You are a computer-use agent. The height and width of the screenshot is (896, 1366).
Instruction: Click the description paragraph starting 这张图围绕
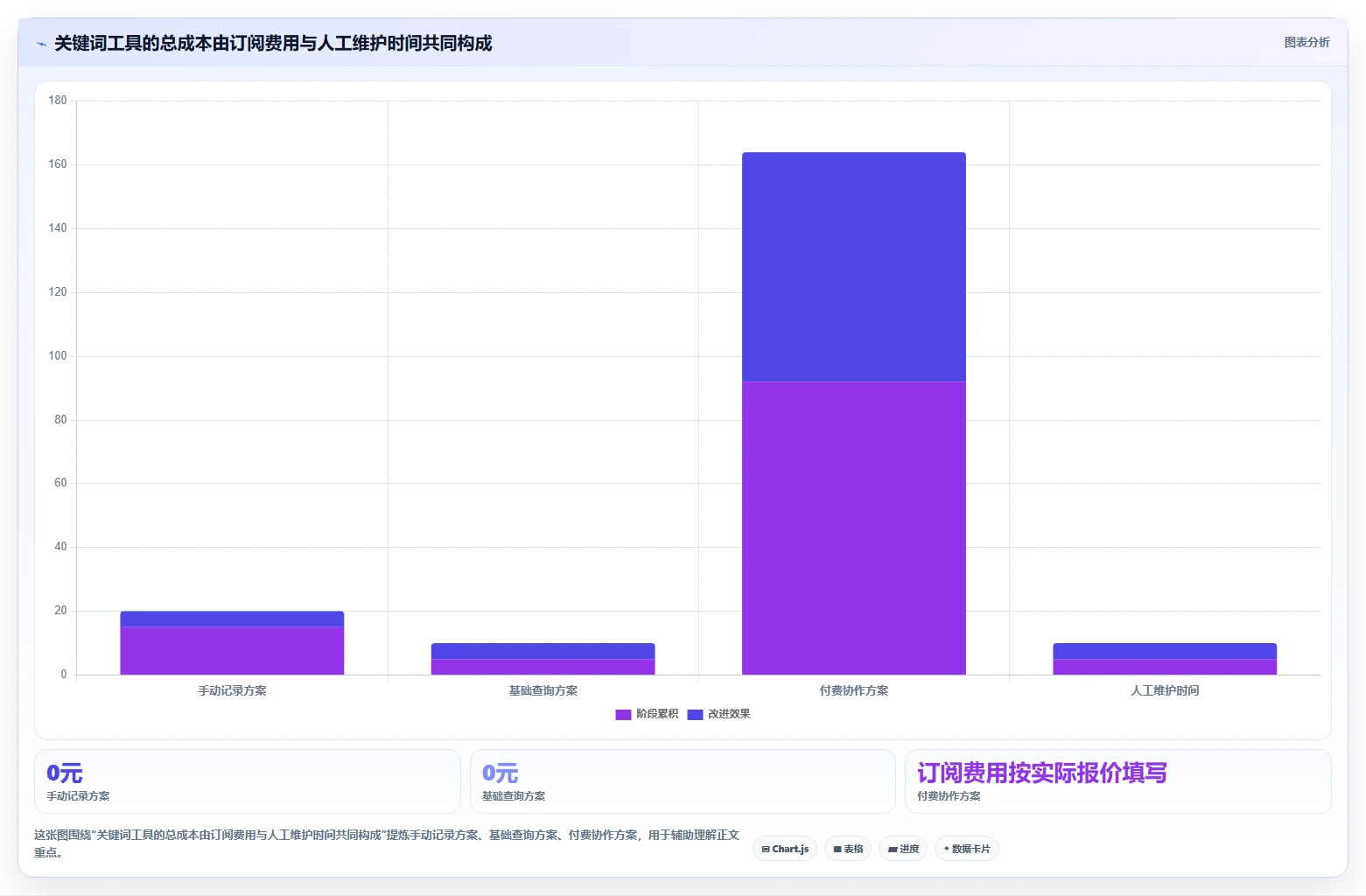(387, 843)
